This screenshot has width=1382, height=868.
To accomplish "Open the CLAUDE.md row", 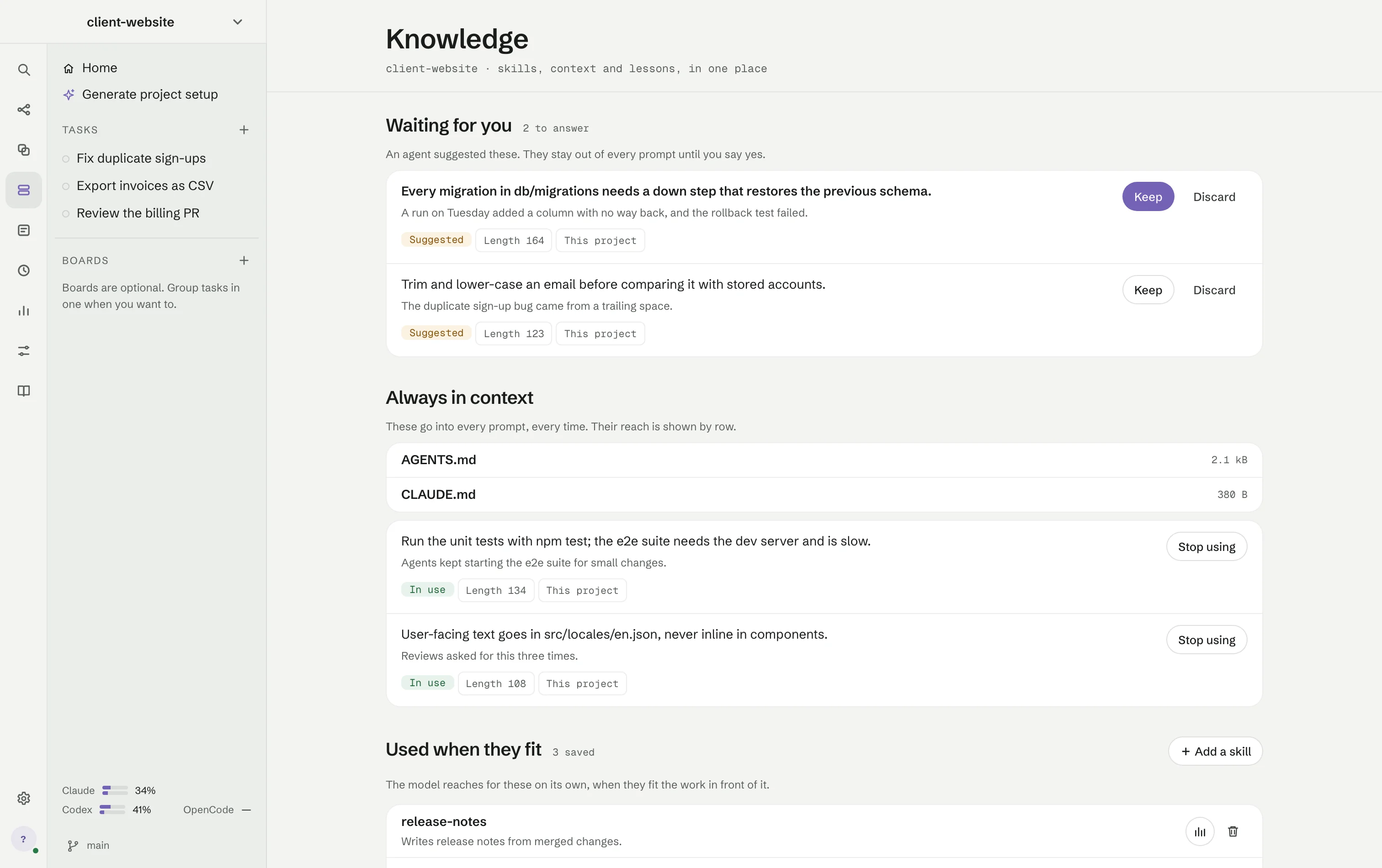I will coord(824,494).
